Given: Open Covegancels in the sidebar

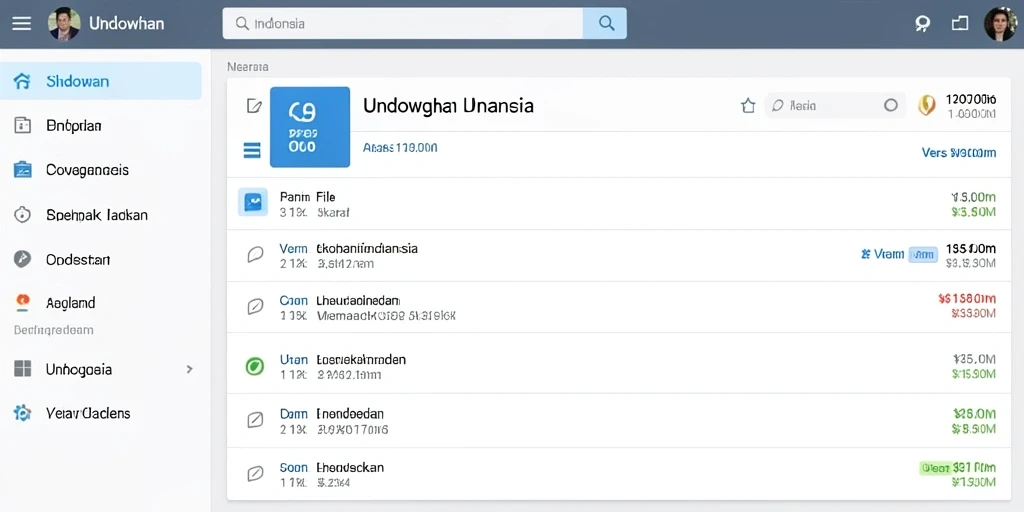Looking at the screenshot, I should [101, 170].
